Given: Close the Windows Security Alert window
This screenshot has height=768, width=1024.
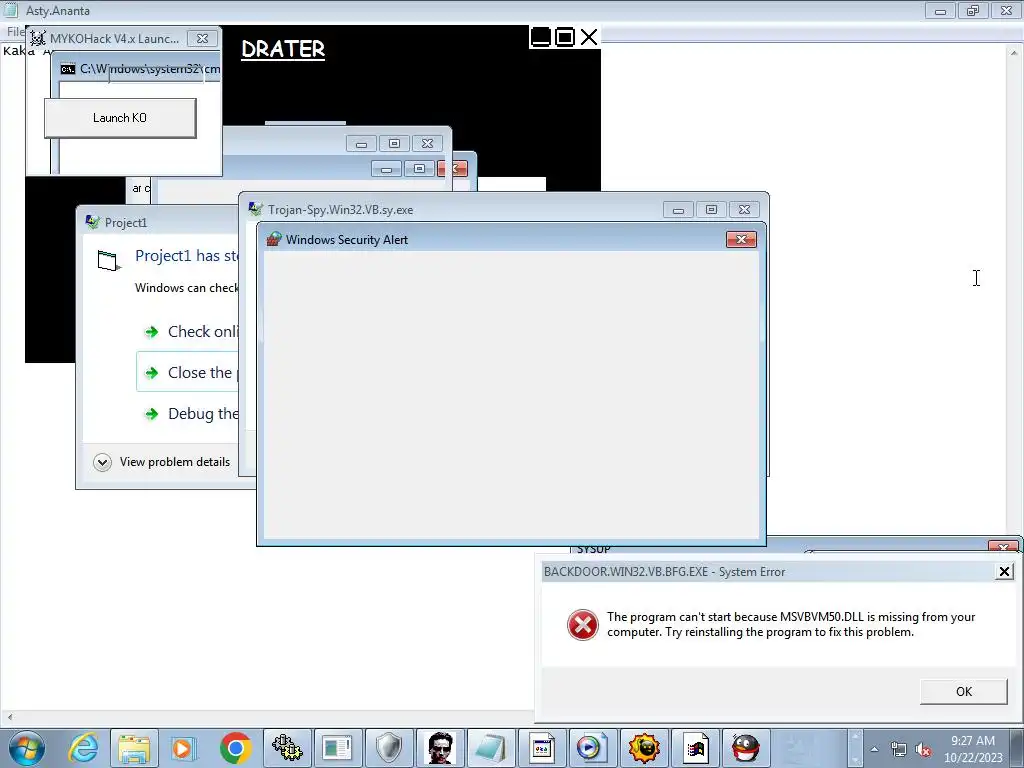Looking at the screenshot, I should [741, 240].
